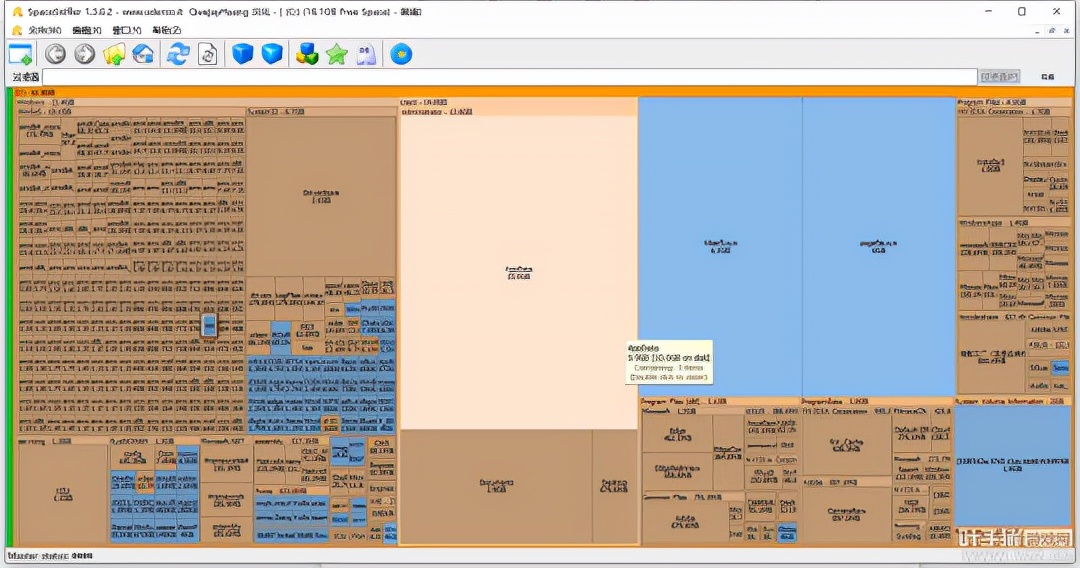Toggle the colored blocks icon
Image resolution: width=1080 pixels, height=568 pixels.
307,54
